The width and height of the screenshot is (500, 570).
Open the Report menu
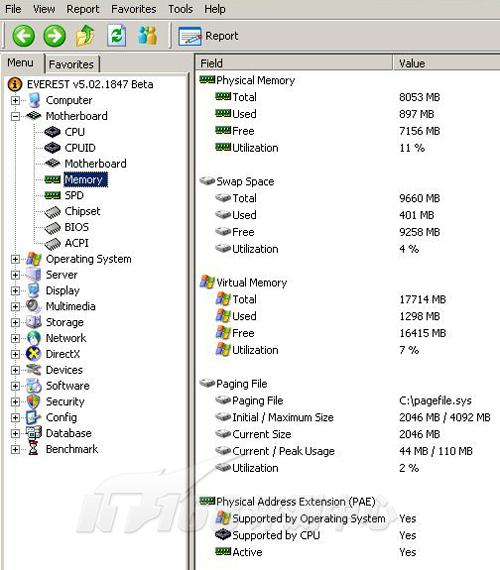point(83,9)
